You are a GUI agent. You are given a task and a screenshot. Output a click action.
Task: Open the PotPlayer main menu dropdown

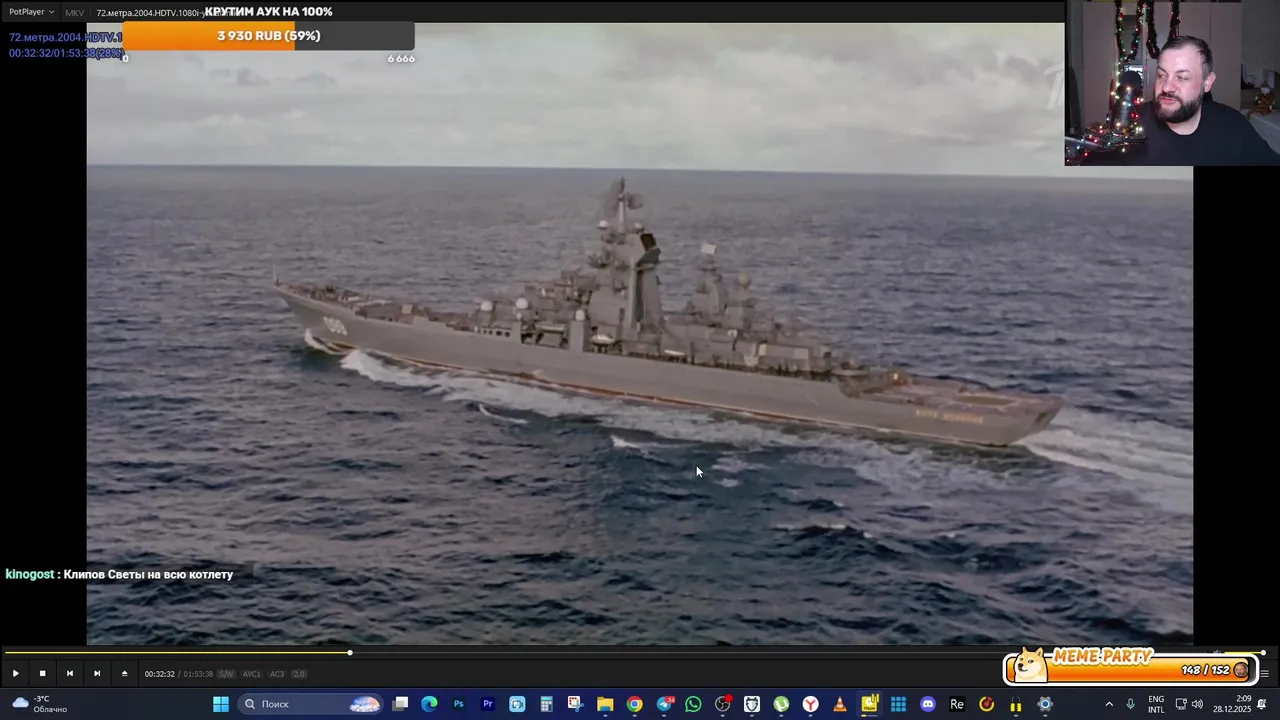tap(31, 12)
